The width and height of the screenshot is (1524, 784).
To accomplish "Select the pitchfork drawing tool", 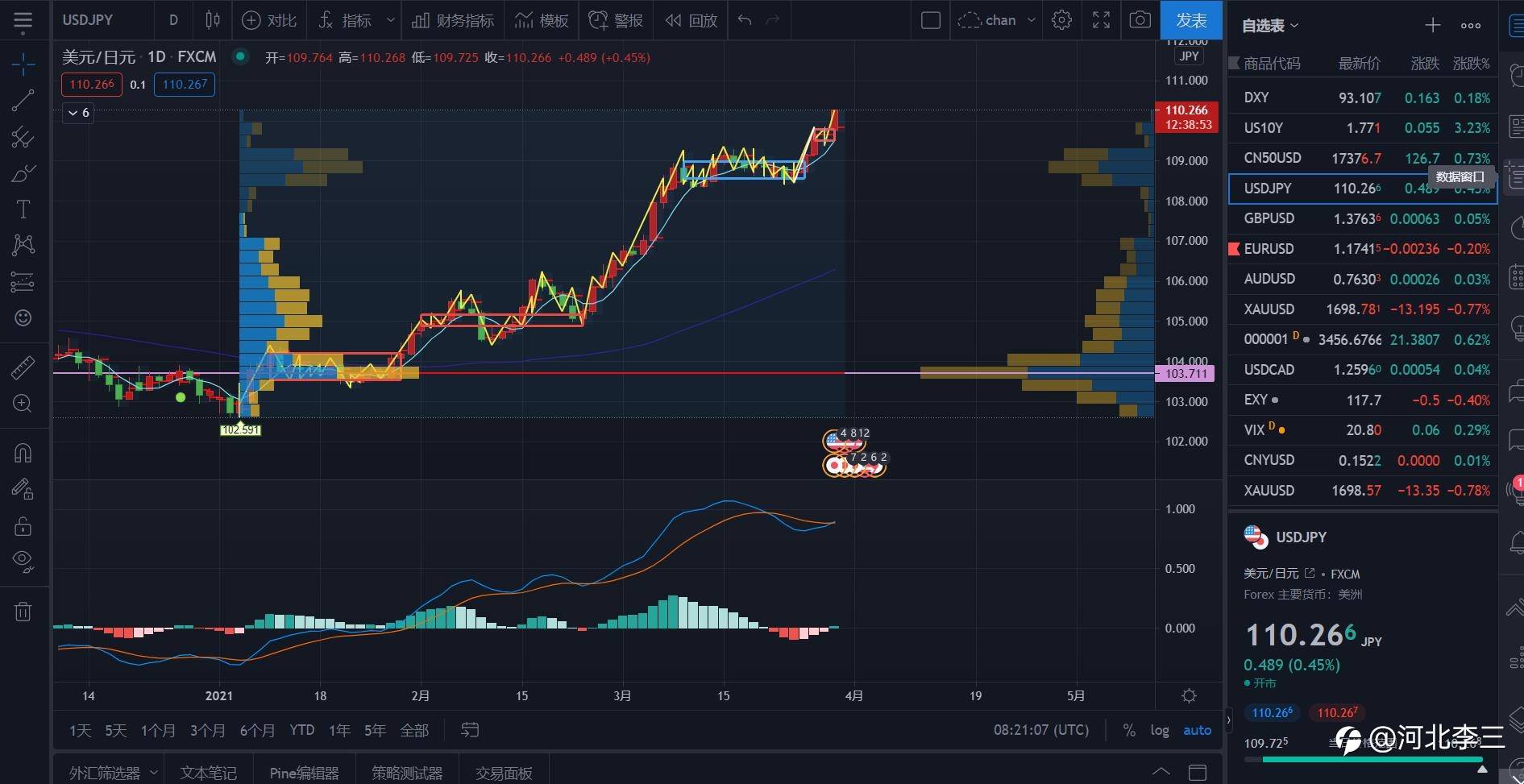I will [x=23, y=137].
